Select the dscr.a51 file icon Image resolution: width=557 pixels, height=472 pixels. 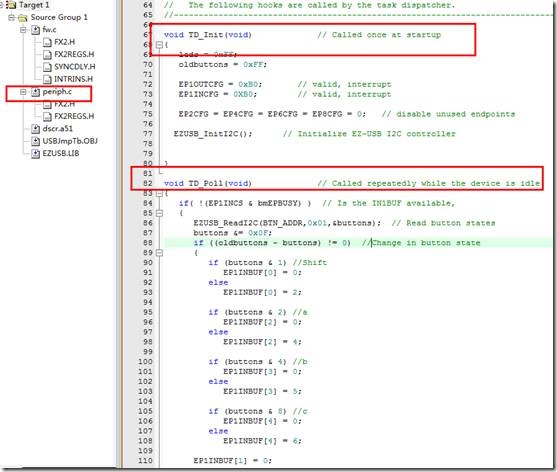[35, 129]
